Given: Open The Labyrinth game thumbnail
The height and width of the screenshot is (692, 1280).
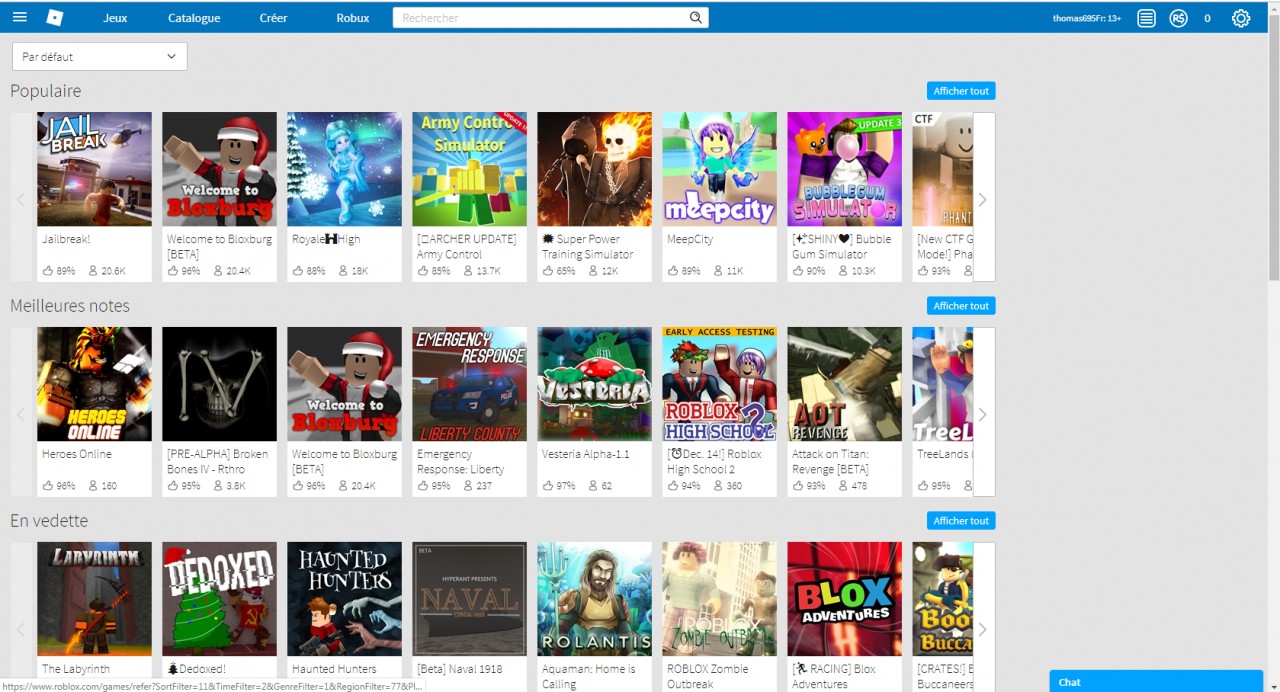Looking at the screenshot, I should [x=94, y=599].
